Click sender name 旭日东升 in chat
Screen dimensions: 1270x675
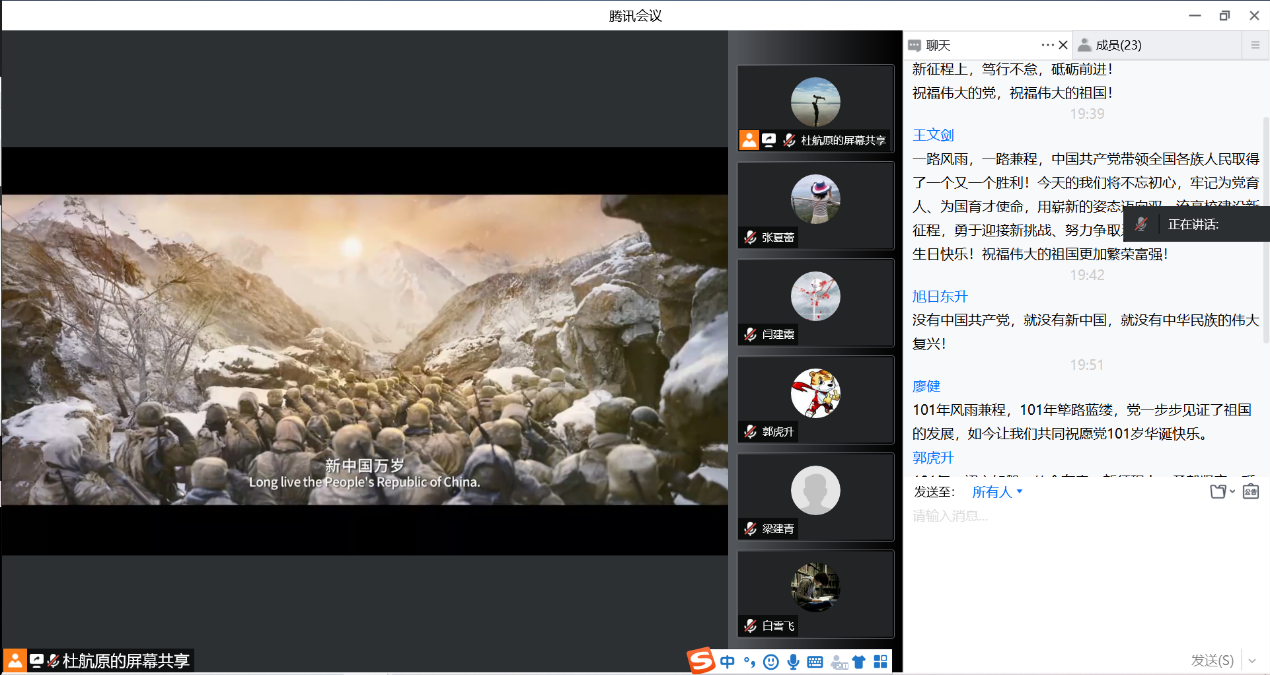pyautogui.click(x=940, y=296)
